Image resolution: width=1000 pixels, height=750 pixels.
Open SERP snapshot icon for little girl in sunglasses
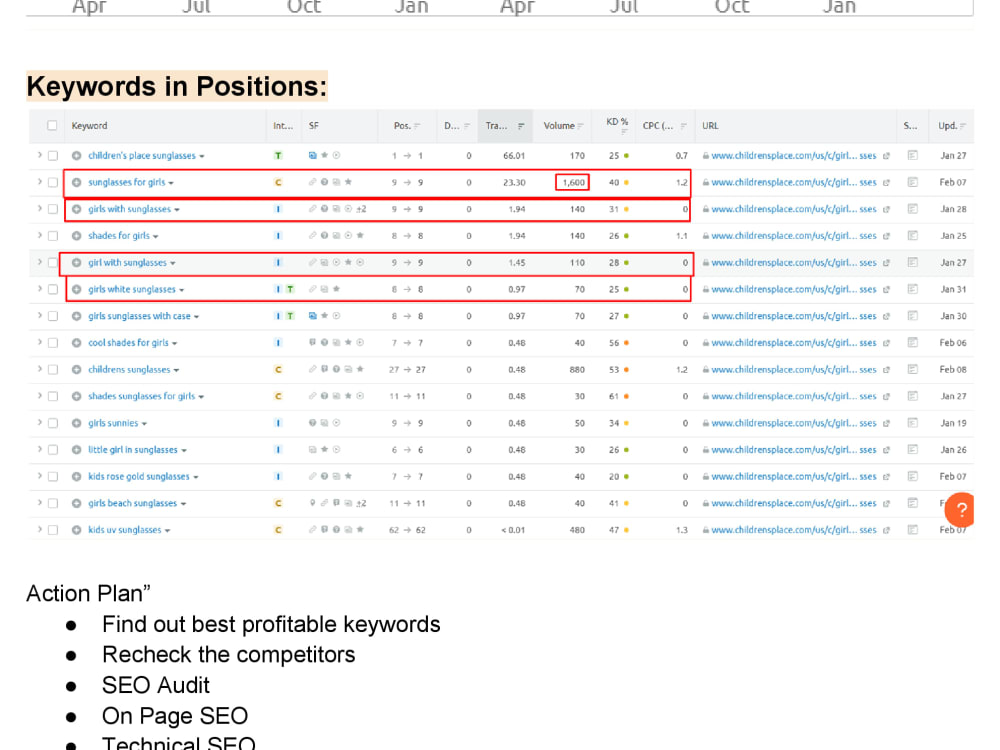point(913,450)
